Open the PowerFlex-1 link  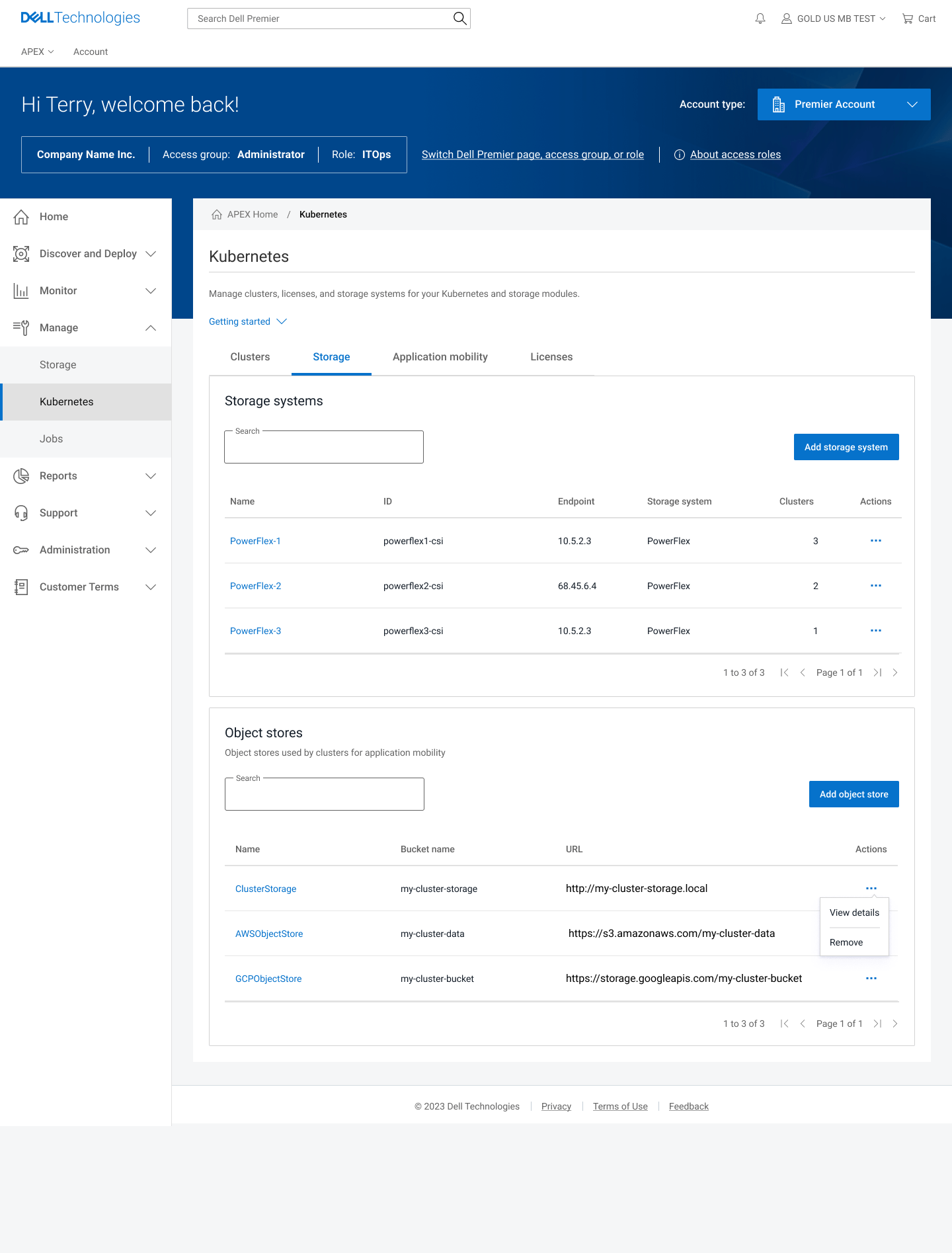pyautogui.click(x=255, y=541)
